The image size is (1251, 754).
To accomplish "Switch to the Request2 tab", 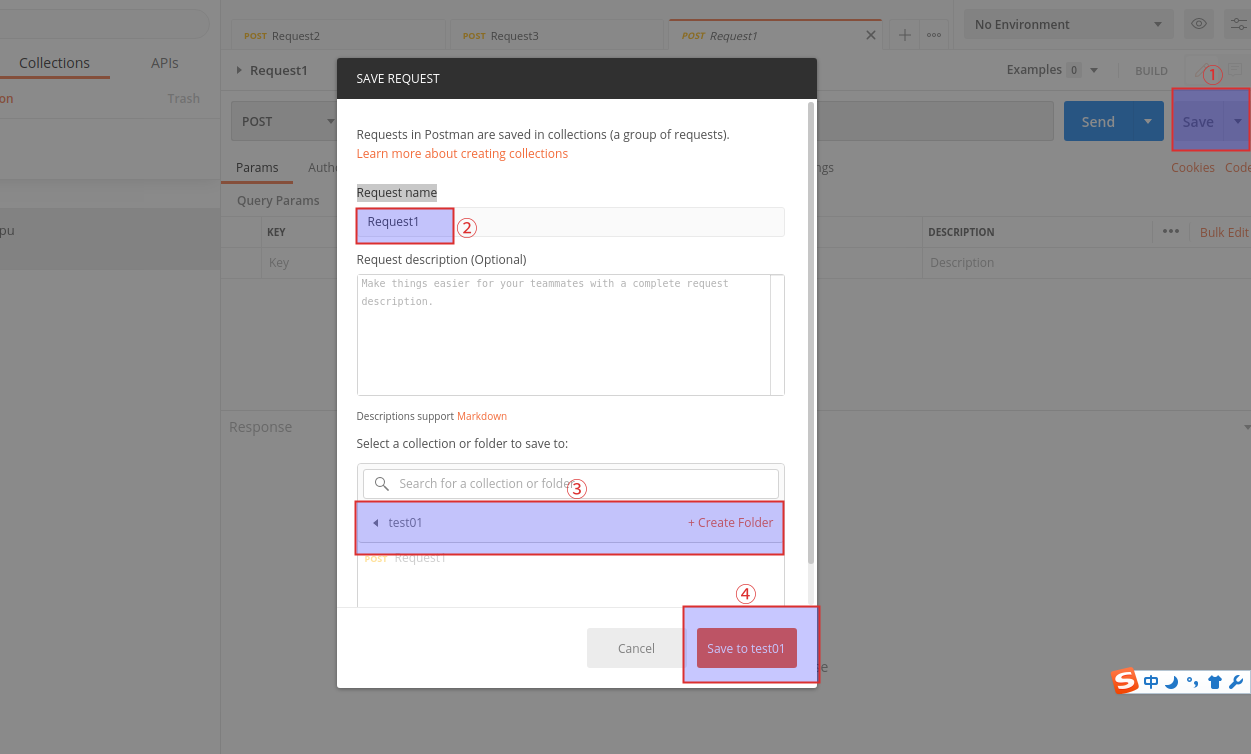I will tap(336, 35).
